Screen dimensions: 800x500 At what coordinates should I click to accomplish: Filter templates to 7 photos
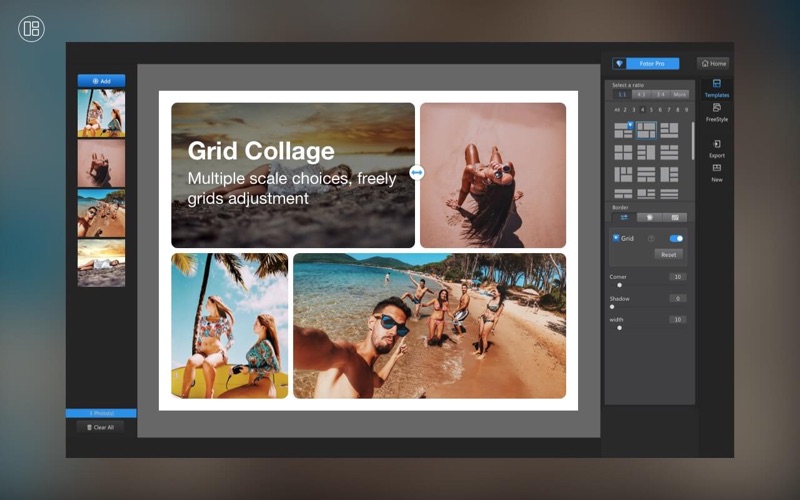(669, 110)
